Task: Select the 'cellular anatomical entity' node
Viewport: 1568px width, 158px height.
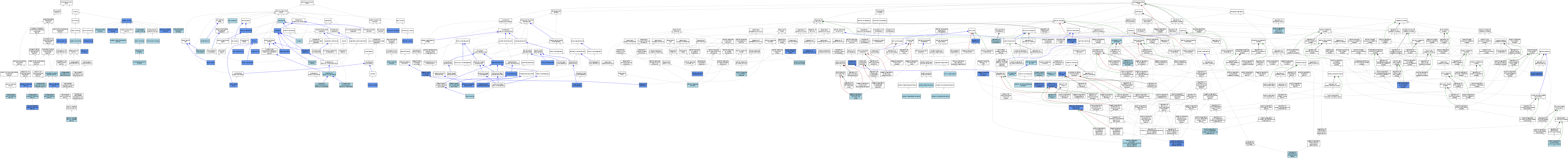Action: click(281, 12)
